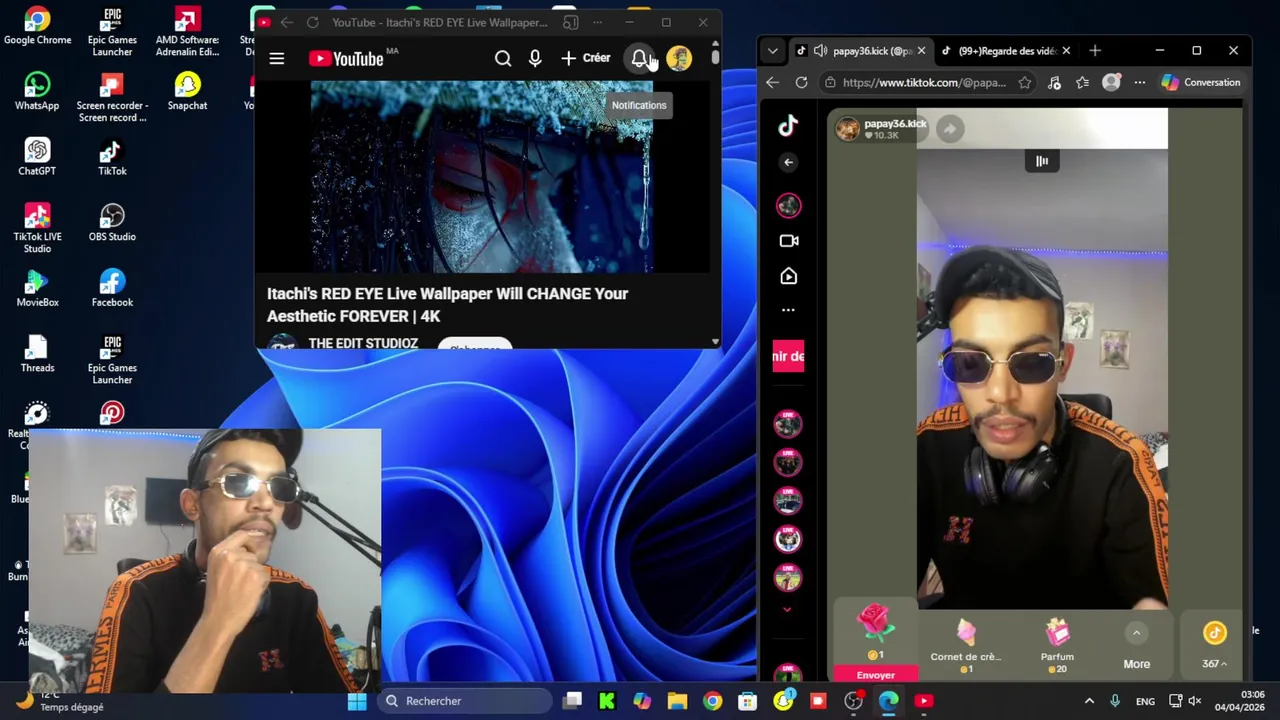This screenshot has height=720, width=1280.
Task: Go back in the Edge browser
Action: tap(772, 83)
